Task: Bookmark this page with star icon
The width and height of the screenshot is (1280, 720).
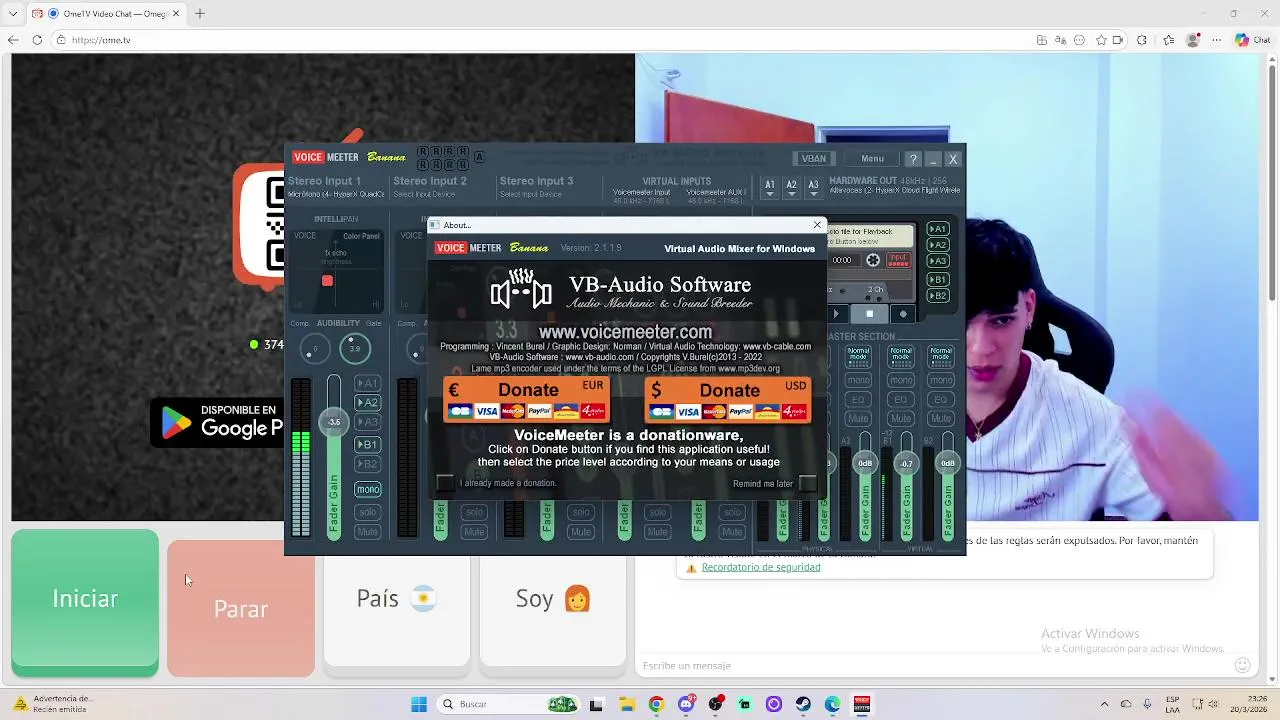Action: (1101, 40)
